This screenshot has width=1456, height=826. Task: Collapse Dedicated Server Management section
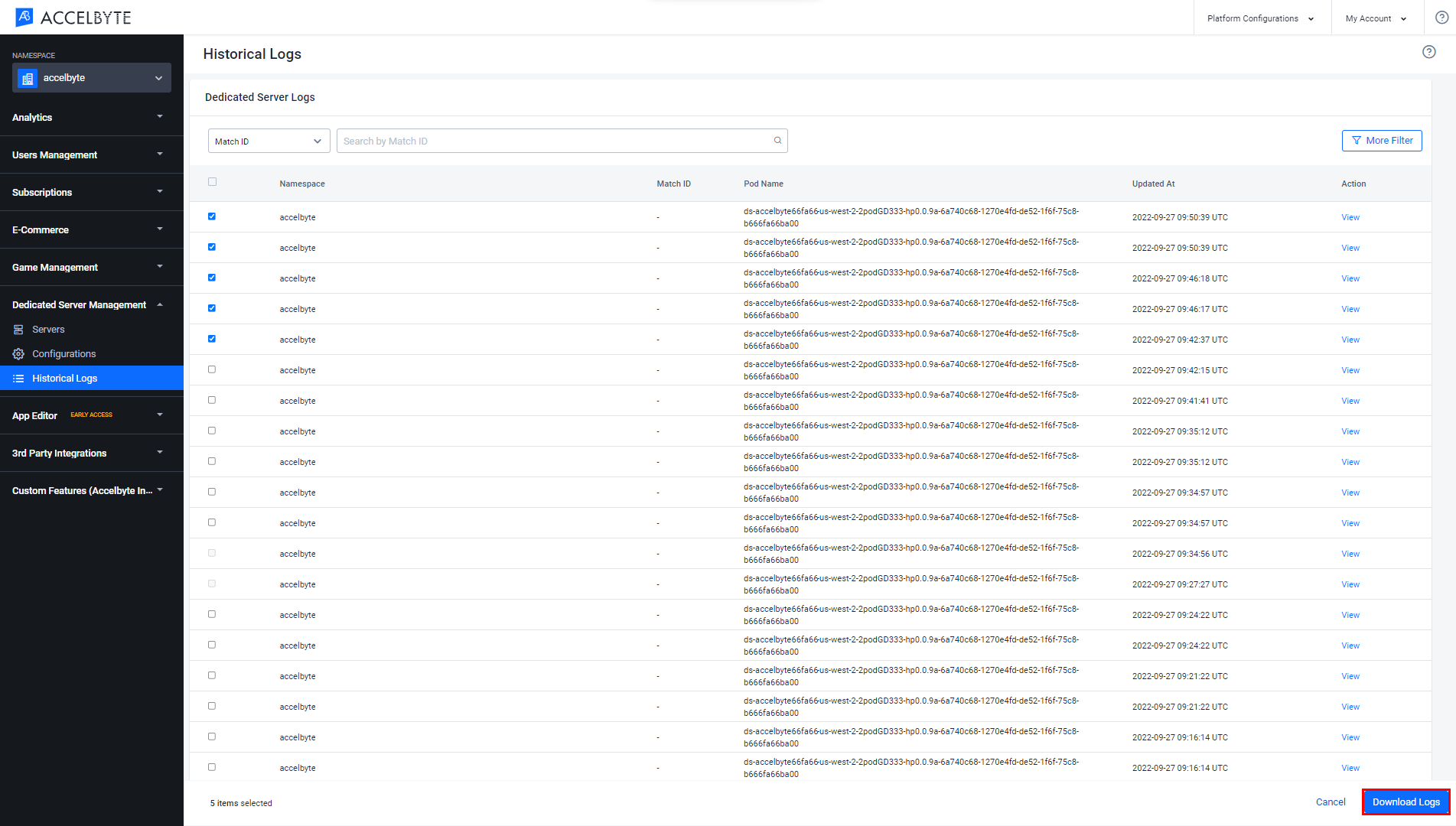pyautogui.click(x=92, y=304)
